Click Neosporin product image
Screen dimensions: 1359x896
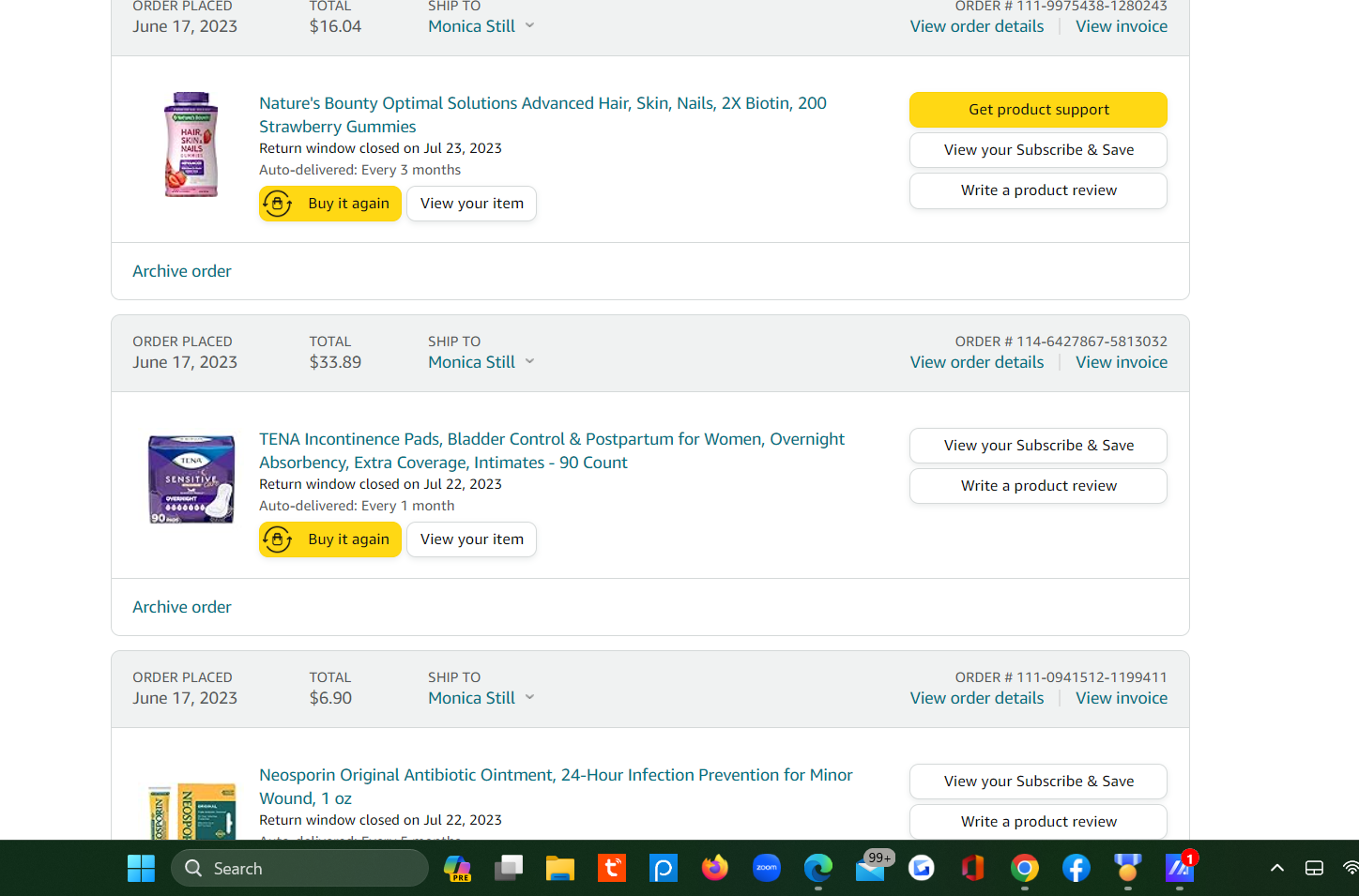click(x=191, y=812)
